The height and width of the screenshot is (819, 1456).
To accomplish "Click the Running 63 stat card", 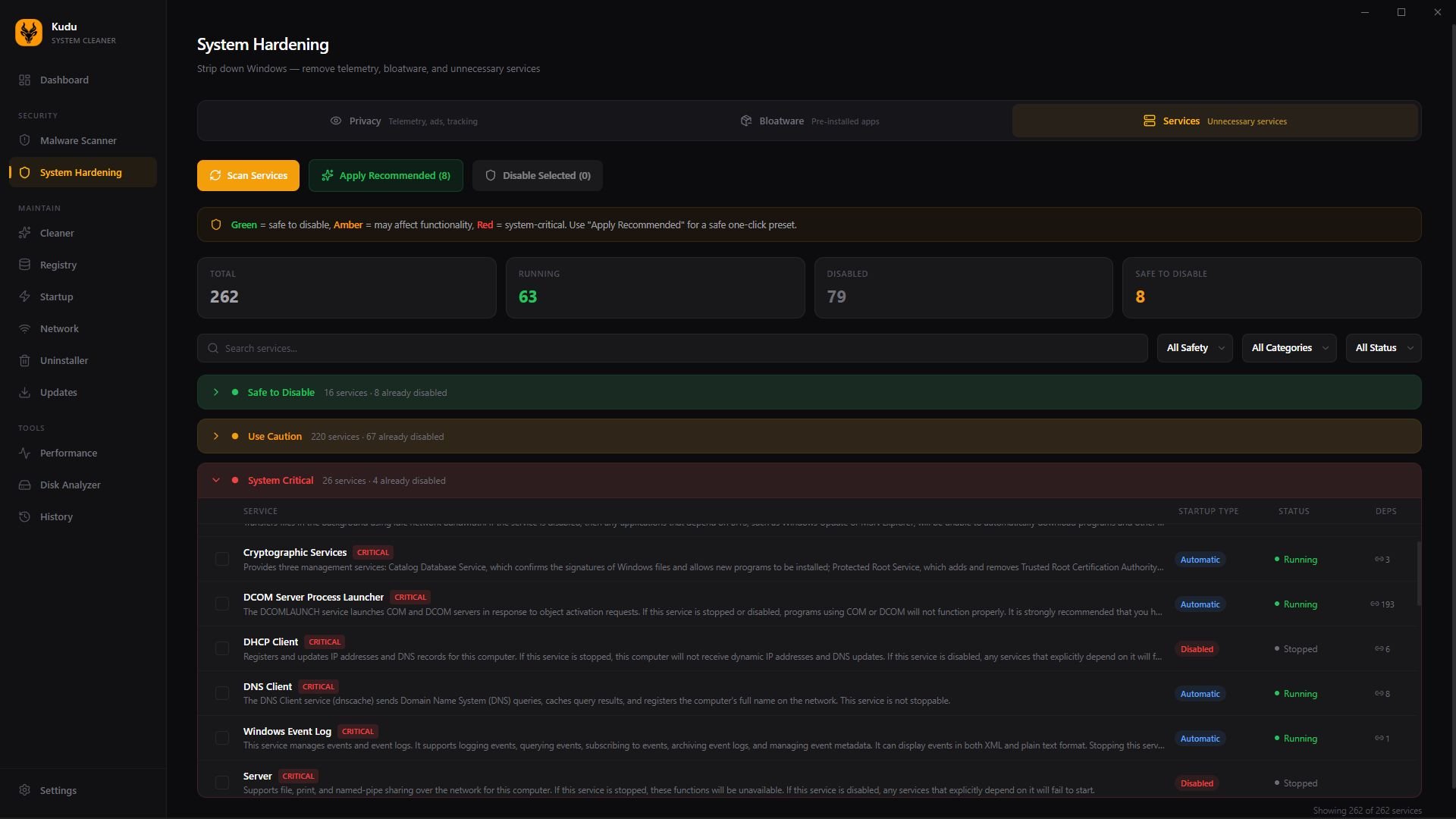I will pyautogui.click(x=655, y=287).
